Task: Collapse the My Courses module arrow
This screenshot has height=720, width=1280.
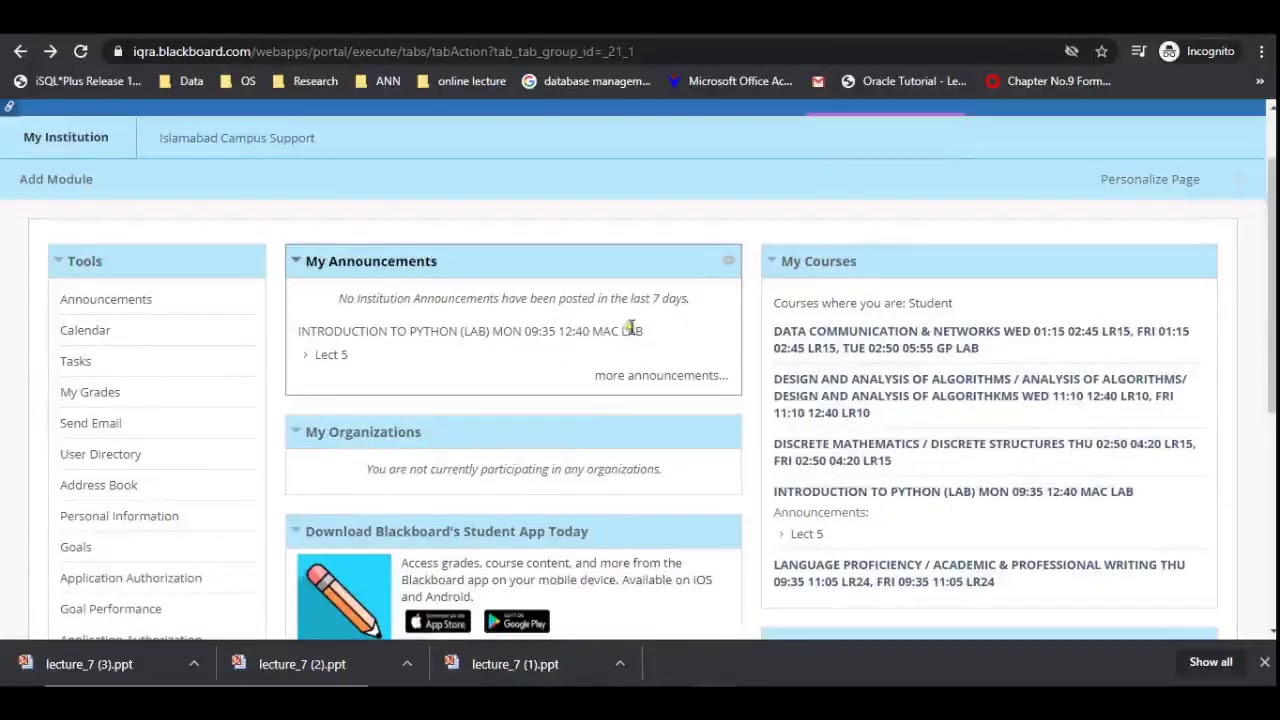Action: coord(772,260)
